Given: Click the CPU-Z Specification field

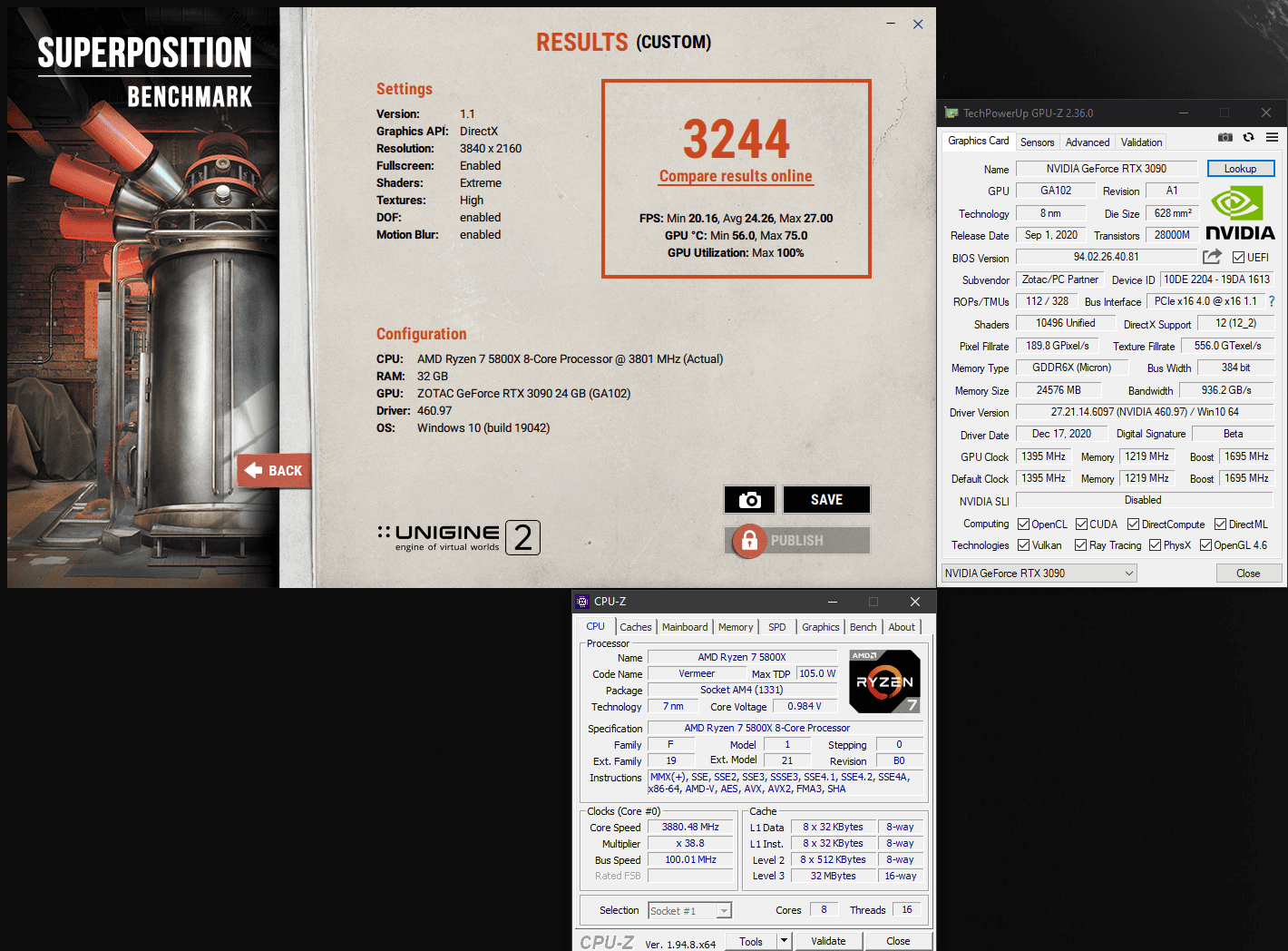Looking at the screenshot, I should (785, 728).
